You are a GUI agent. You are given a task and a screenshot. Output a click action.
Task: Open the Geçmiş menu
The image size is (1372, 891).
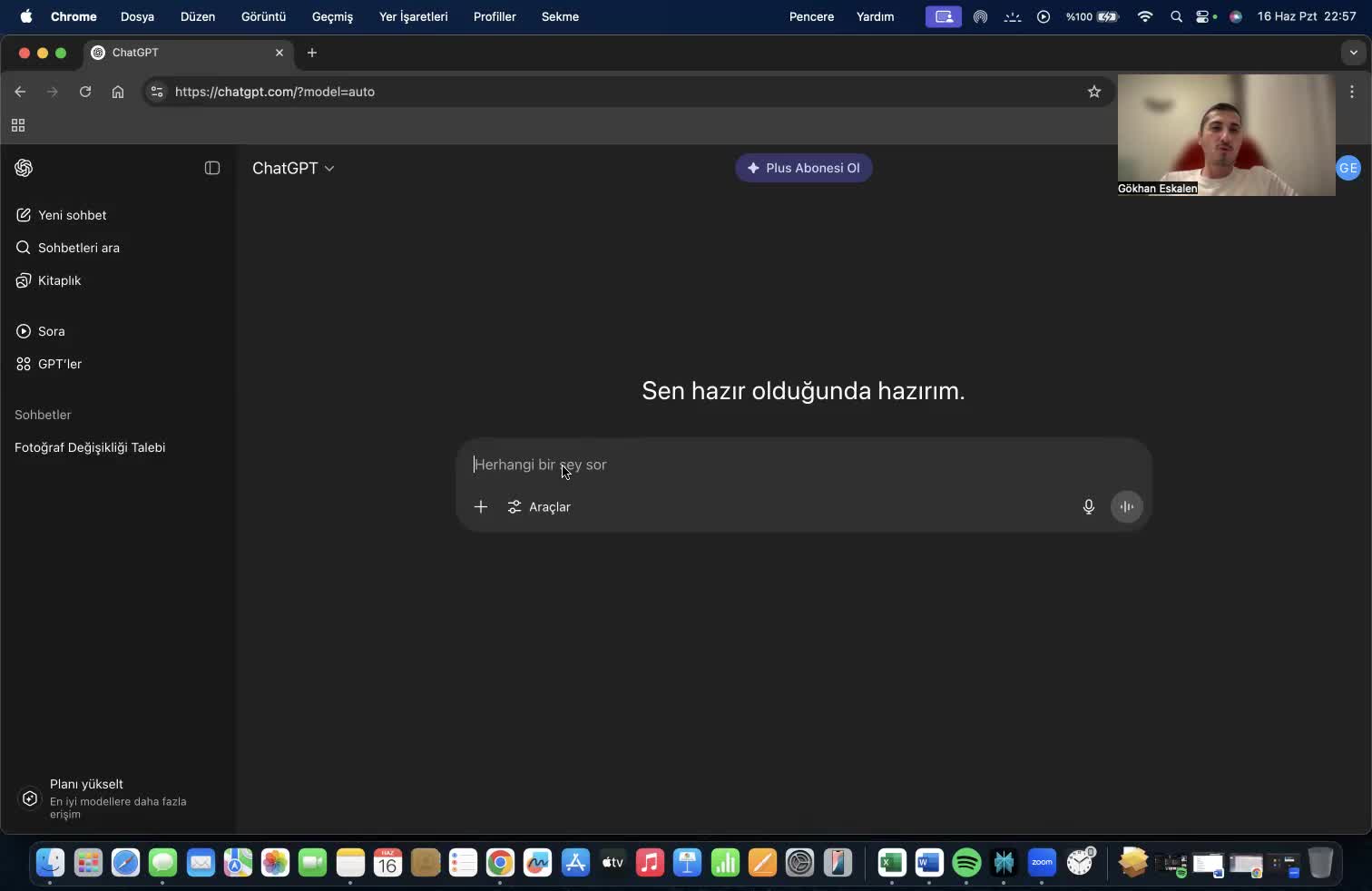click(332, 16)
